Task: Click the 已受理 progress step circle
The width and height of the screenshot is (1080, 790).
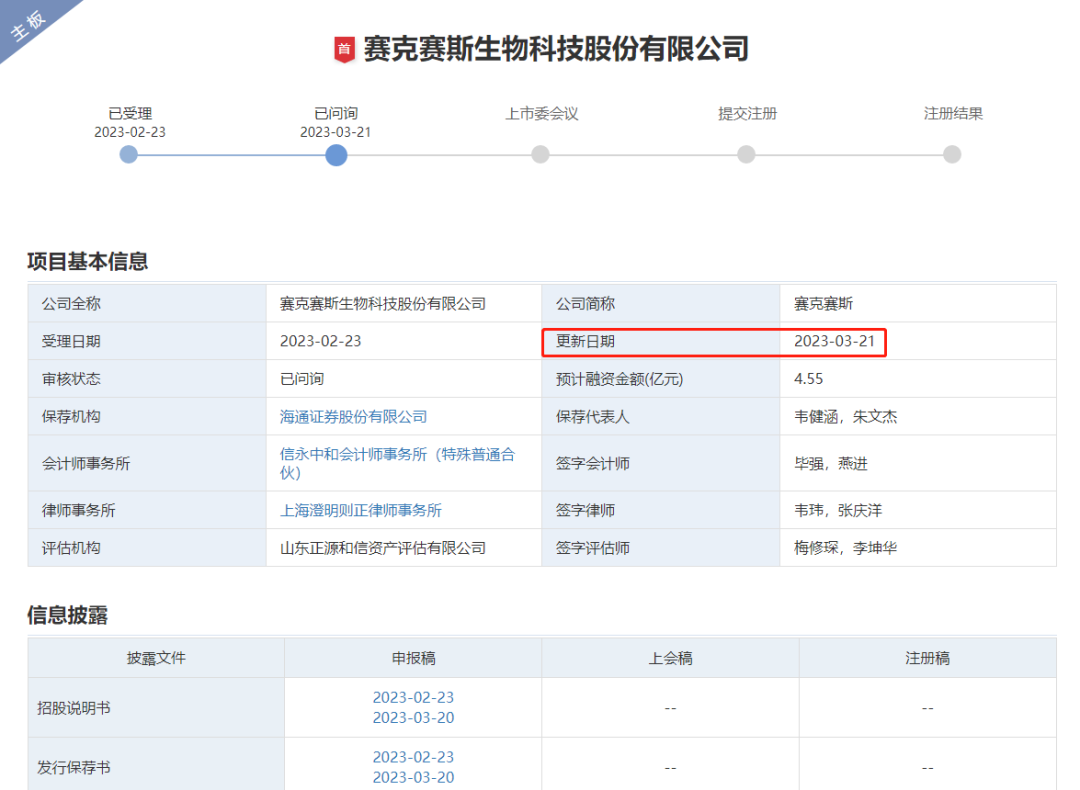Action: (129, 154)
